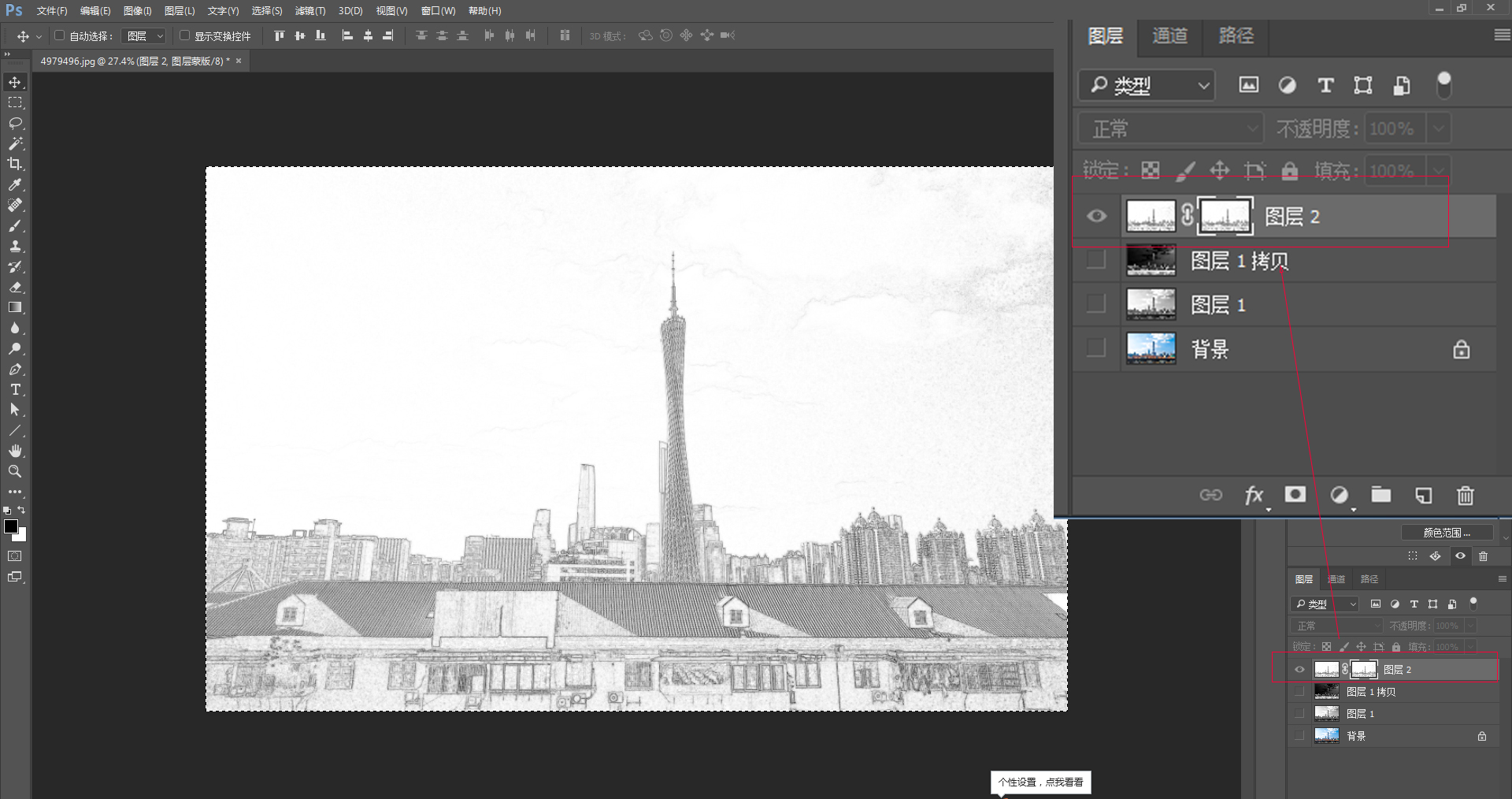
Task: Select the Lasso tool
Action: pos(15,124)
